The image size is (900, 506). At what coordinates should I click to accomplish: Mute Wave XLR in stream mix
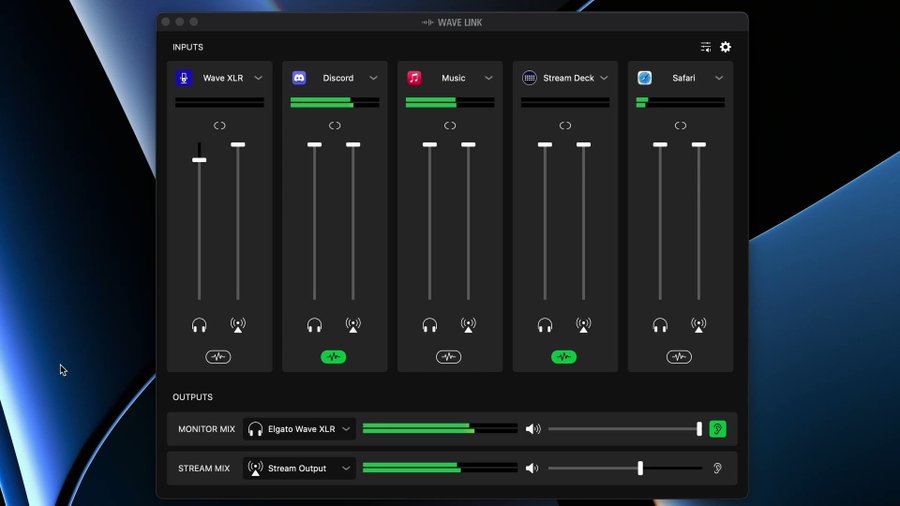(238, 325)
